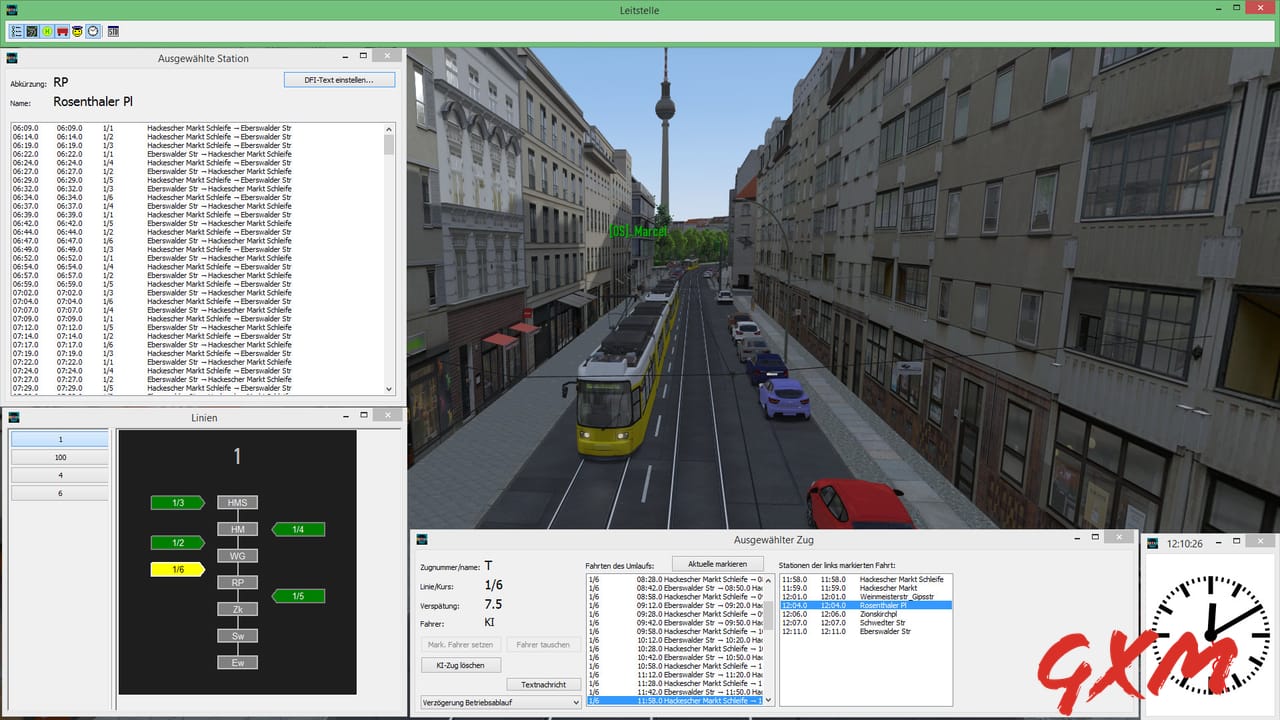Open the stations tool with the green H icon
Viewport: 1280px width, 720px height.
tap(46, 31)
